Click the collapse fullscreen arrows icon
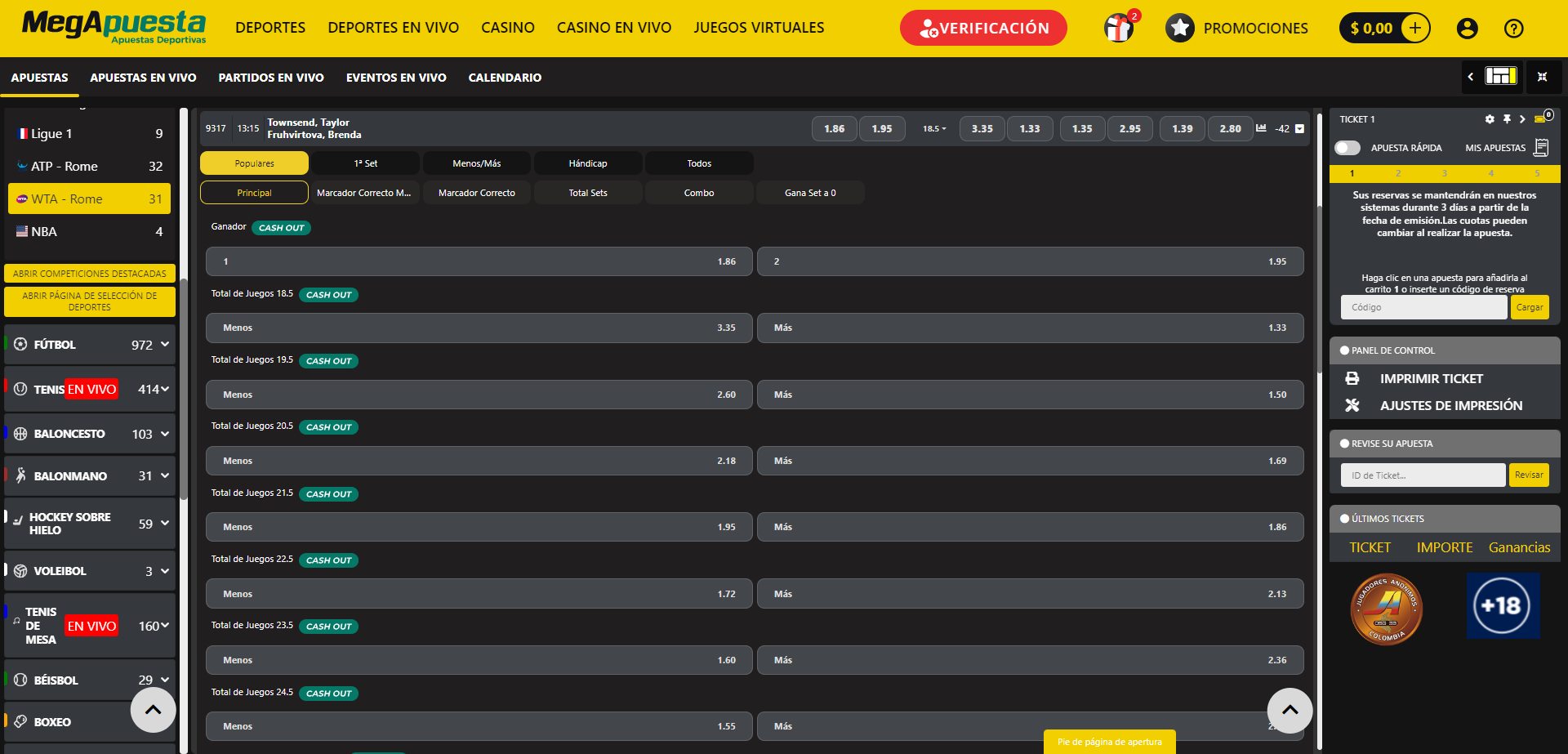This screenshot has width=1568, height=754. [1543, 77]
